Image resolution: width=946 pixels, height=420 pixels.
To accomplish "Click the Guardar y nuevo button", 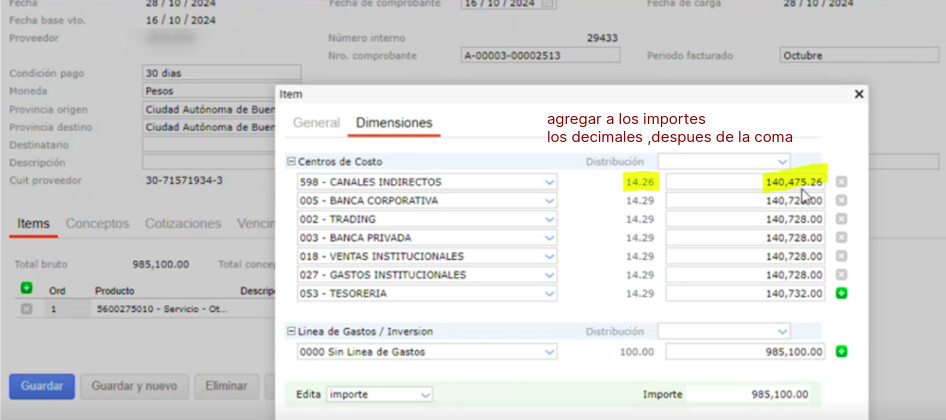I will 134,386.
